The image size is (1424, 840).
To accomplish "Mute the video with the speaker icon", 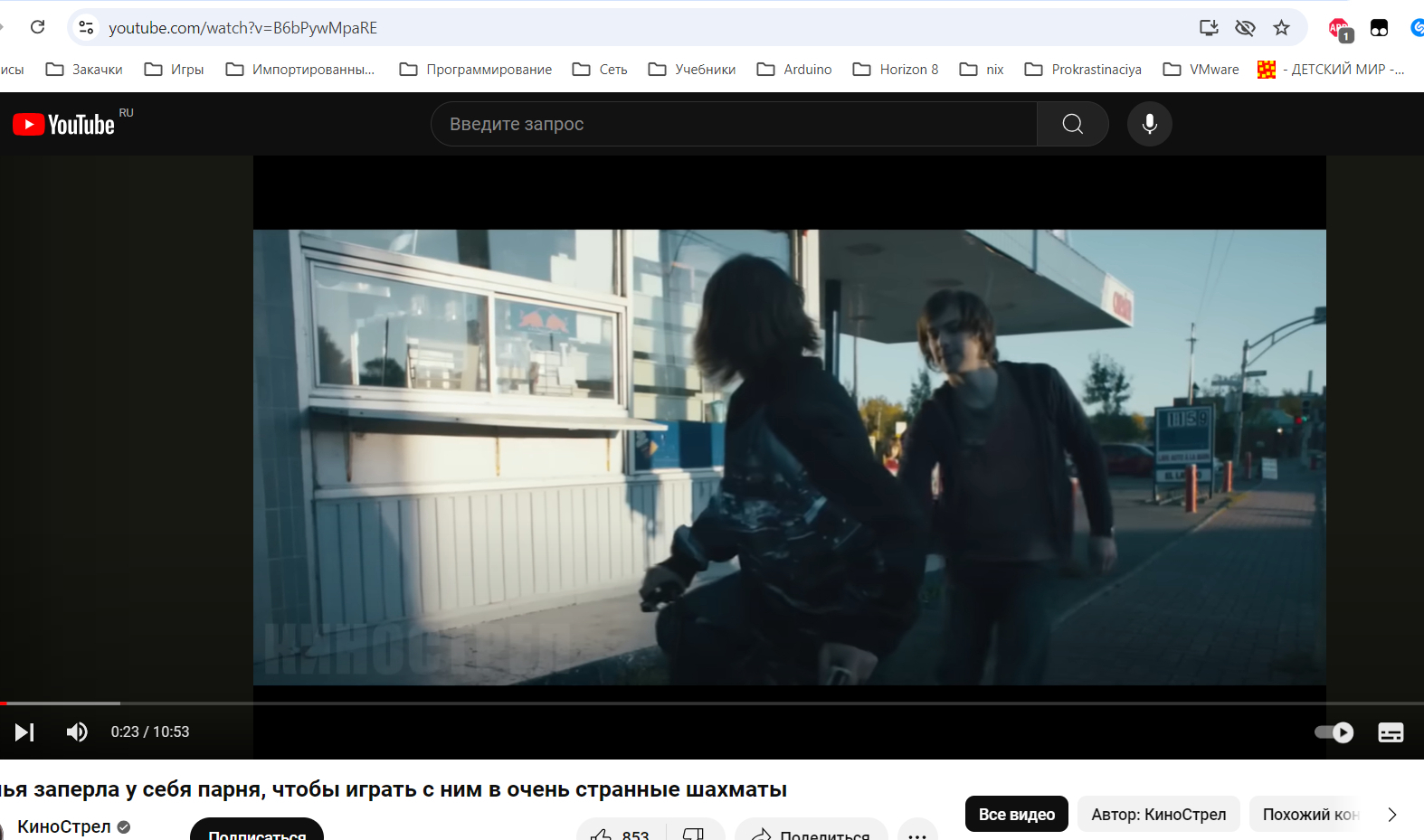I will [x=77, y=731].
